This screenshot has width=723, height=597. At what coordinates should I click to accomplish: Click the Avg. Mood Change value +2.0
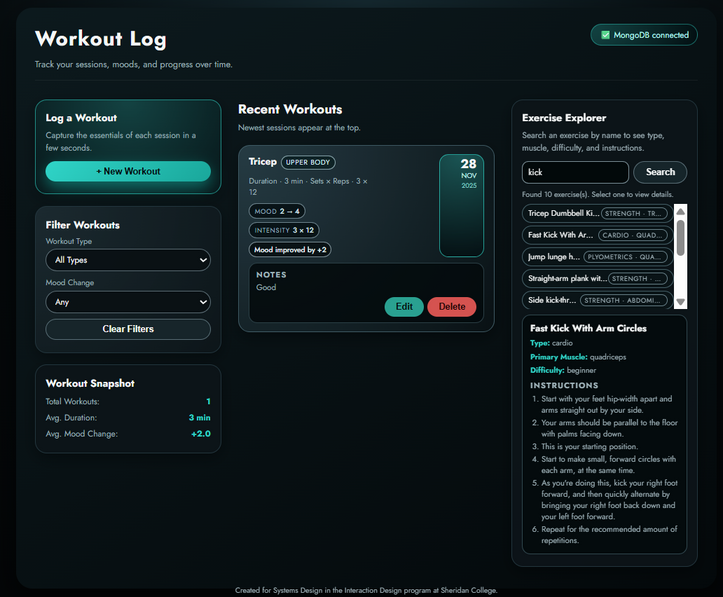[x=201, y=434]
